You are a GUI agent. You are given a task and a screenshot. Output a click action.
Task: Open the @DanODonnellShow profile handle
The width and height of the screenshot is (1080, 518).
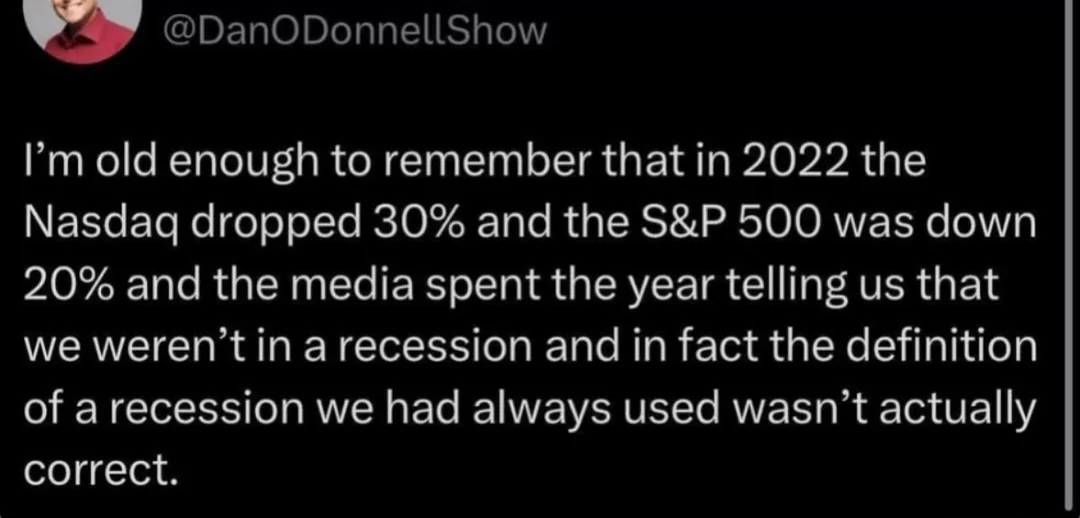pos(354,31)
